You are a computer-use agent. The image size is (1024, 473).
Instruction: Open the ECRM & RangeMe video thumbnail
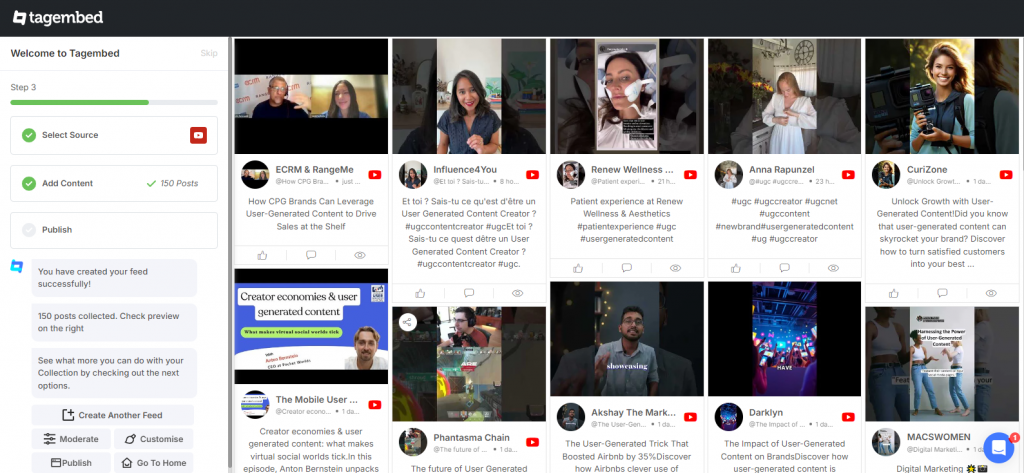tap(311, 96)
